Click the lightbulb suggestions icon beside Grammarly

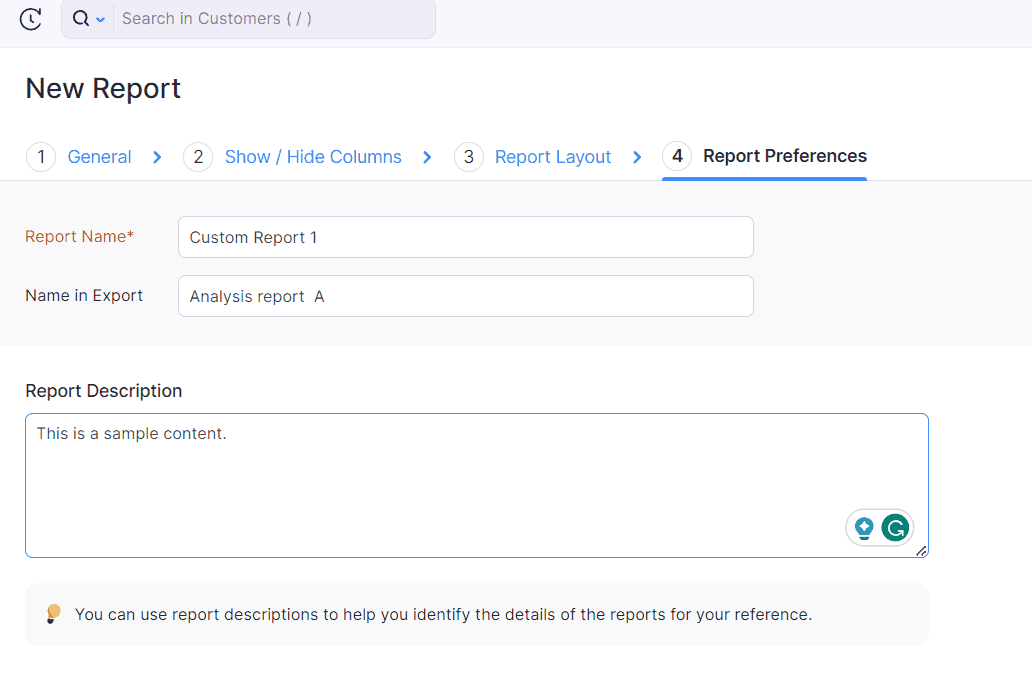(864, 528)
